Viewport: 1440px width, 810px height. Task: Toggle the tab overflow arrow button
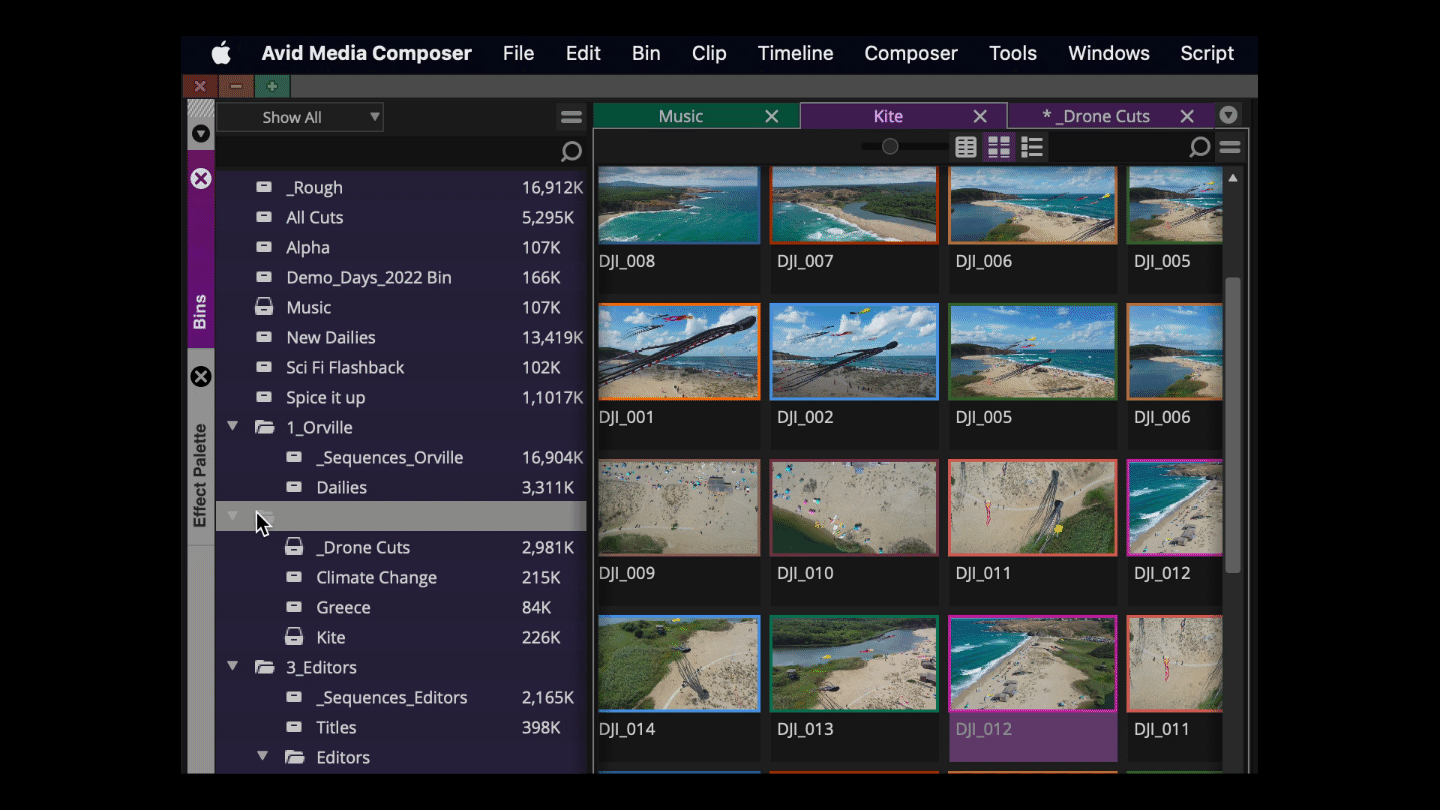[x=1228, y=115]
